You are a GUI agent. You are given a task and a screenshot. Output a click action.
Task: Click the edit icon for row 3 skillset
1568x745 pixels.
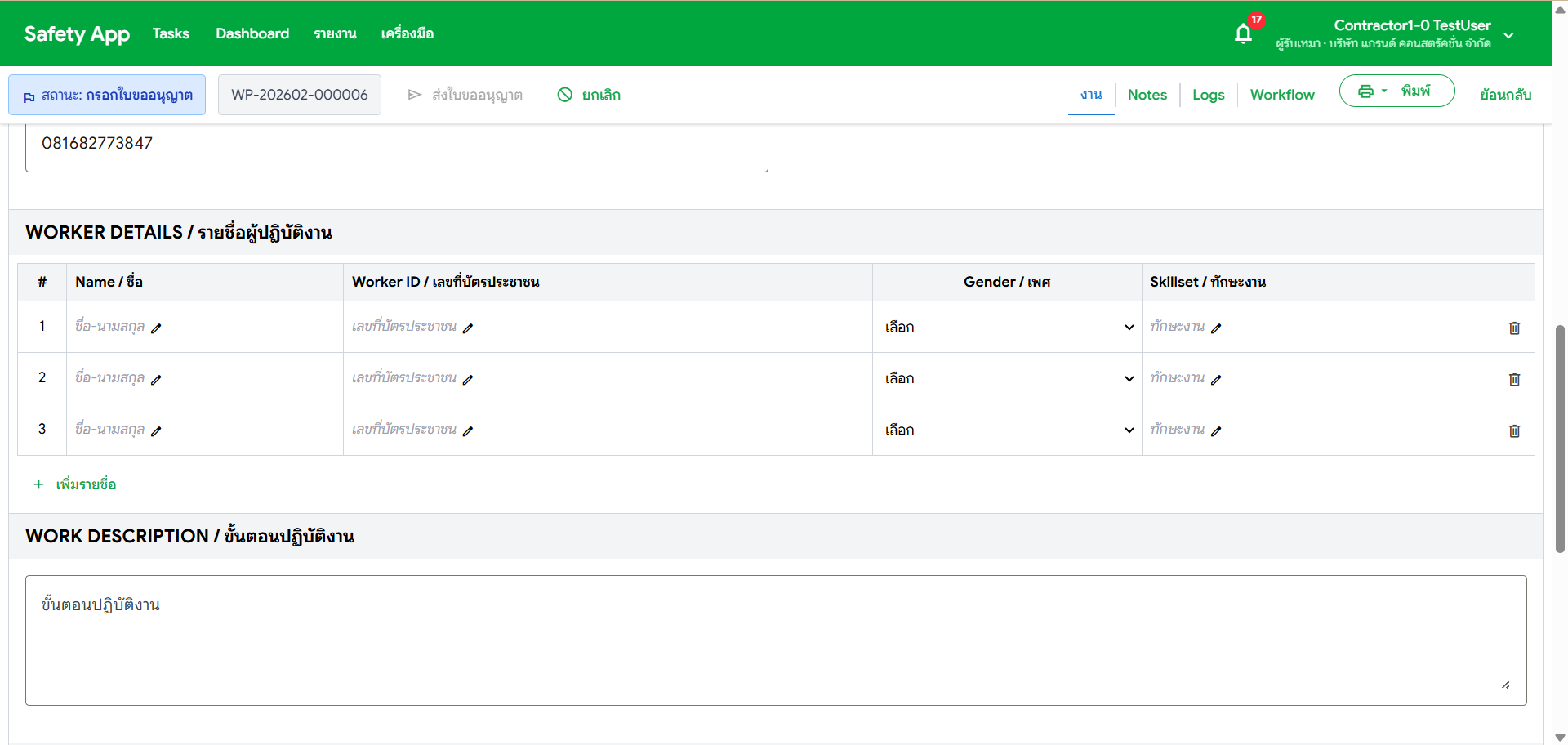1218,430
